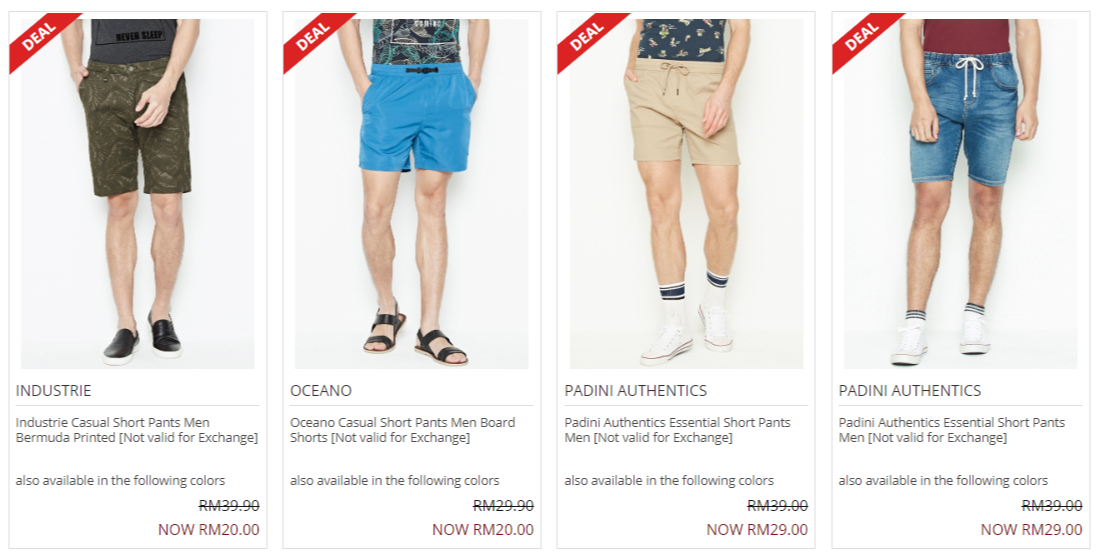Click the DEAL ribbon on Industrie shorts

pos(38,38)
